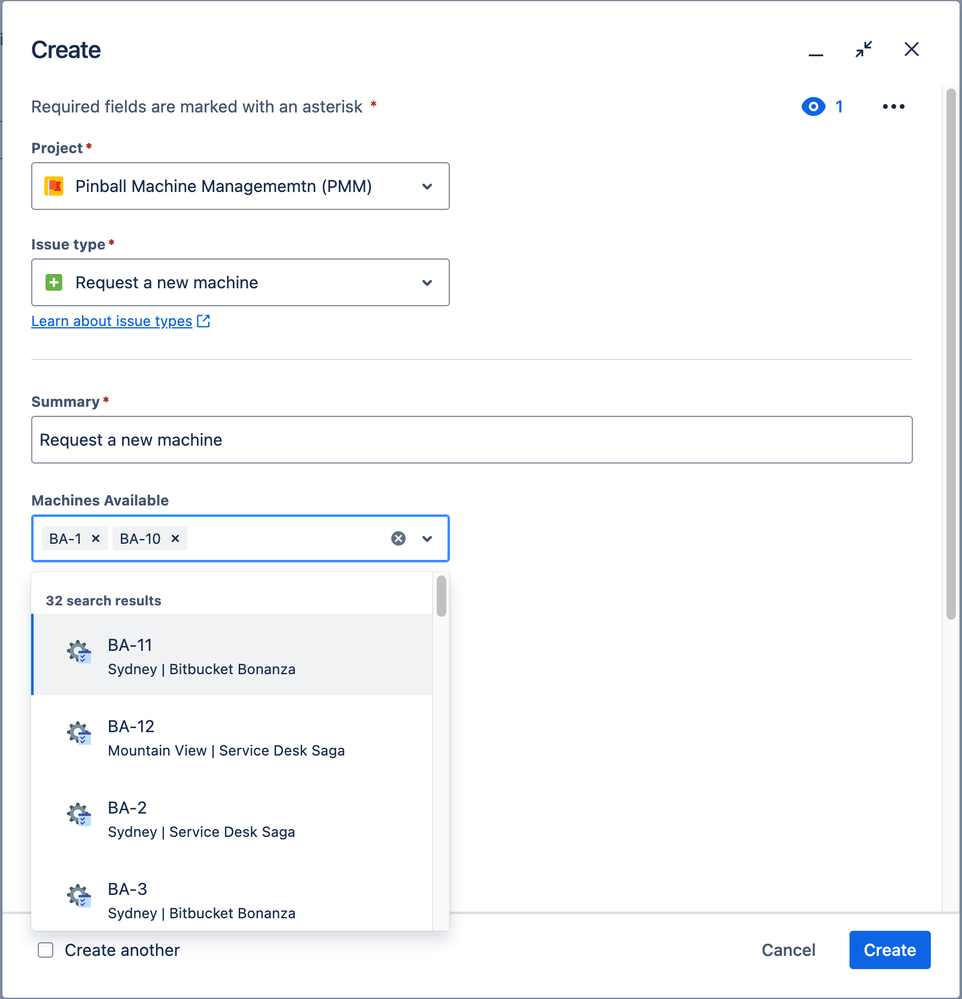Click the Cancel button
The height and width of the screenshot is (999, 962).
788,950
